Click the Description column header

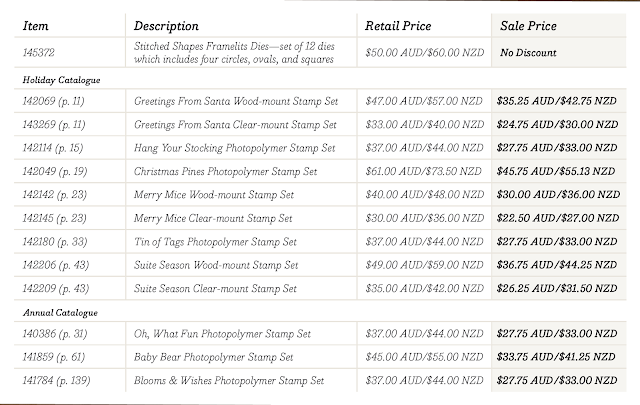pos(166,27)
